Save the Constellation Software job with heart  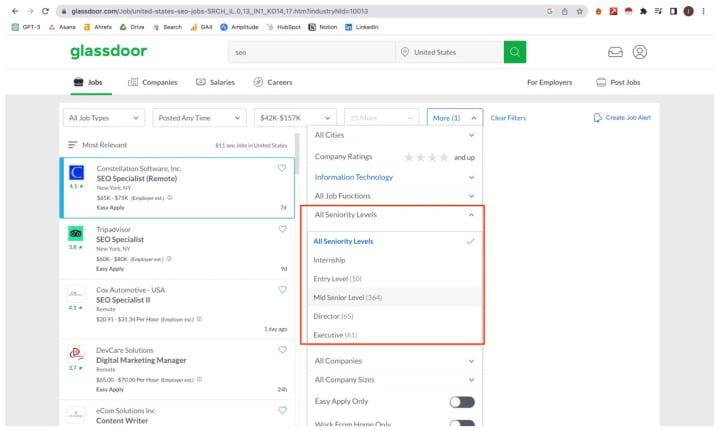coord(282,168)
